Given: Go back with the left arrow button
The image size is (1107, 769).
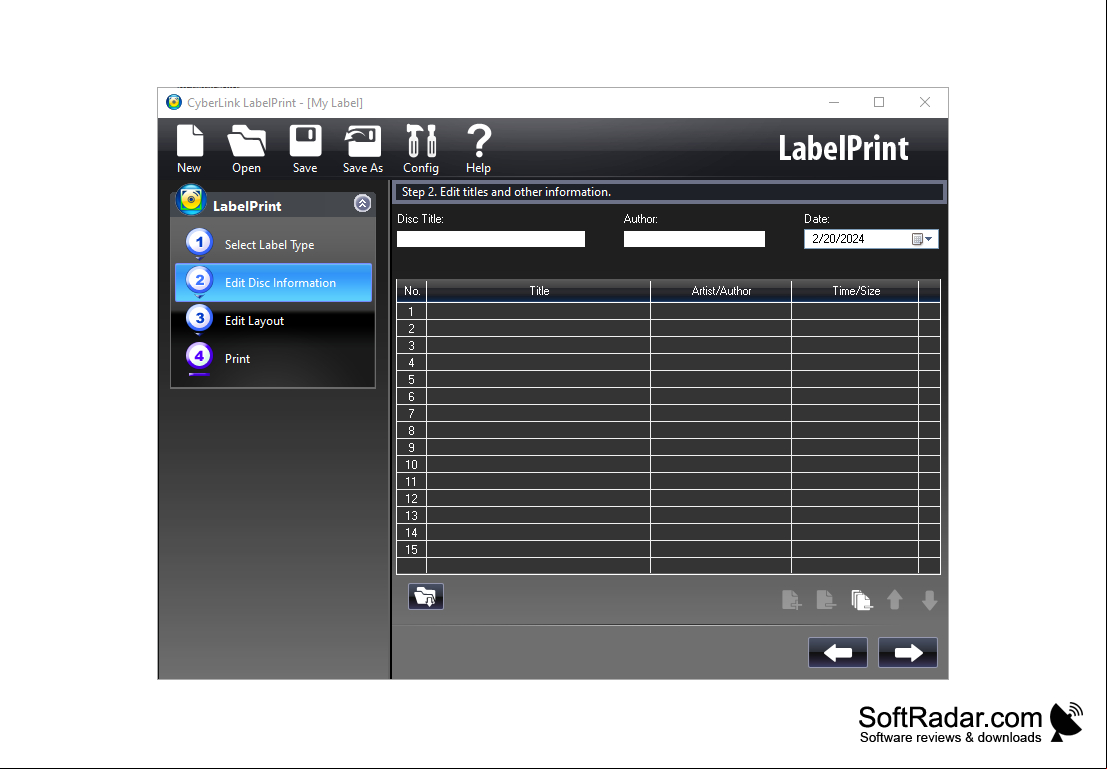Looking at the screenshot, I should (x=838, y=652).
